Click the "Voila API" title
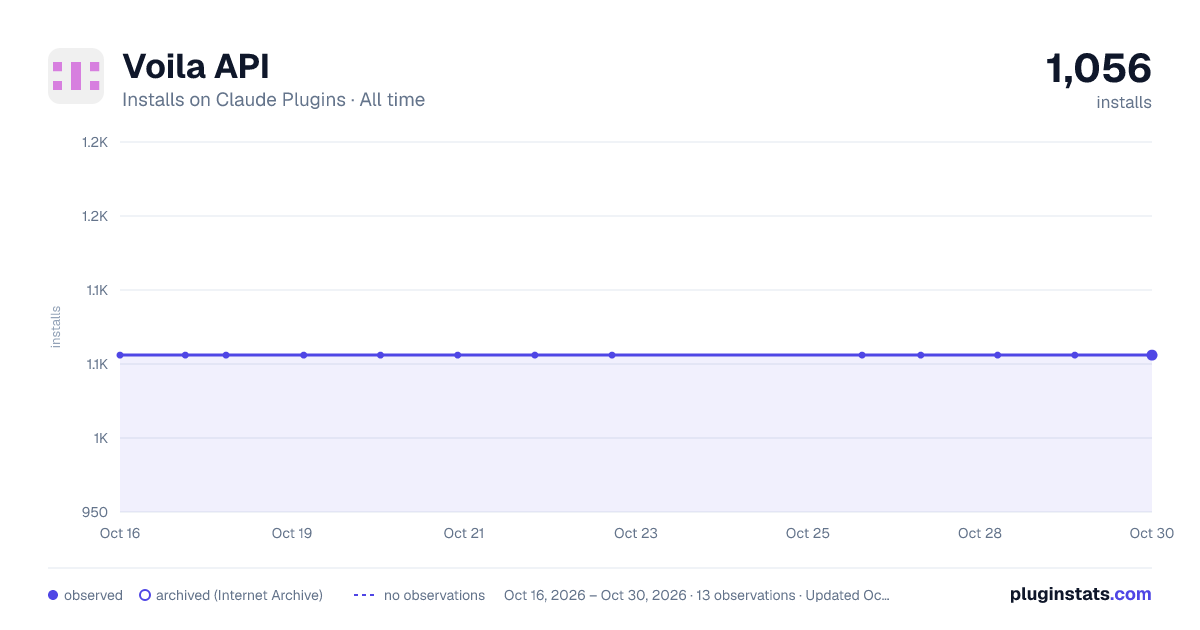Image resolution: width=1200 pixels, height=630 pixels. (196, 66)
